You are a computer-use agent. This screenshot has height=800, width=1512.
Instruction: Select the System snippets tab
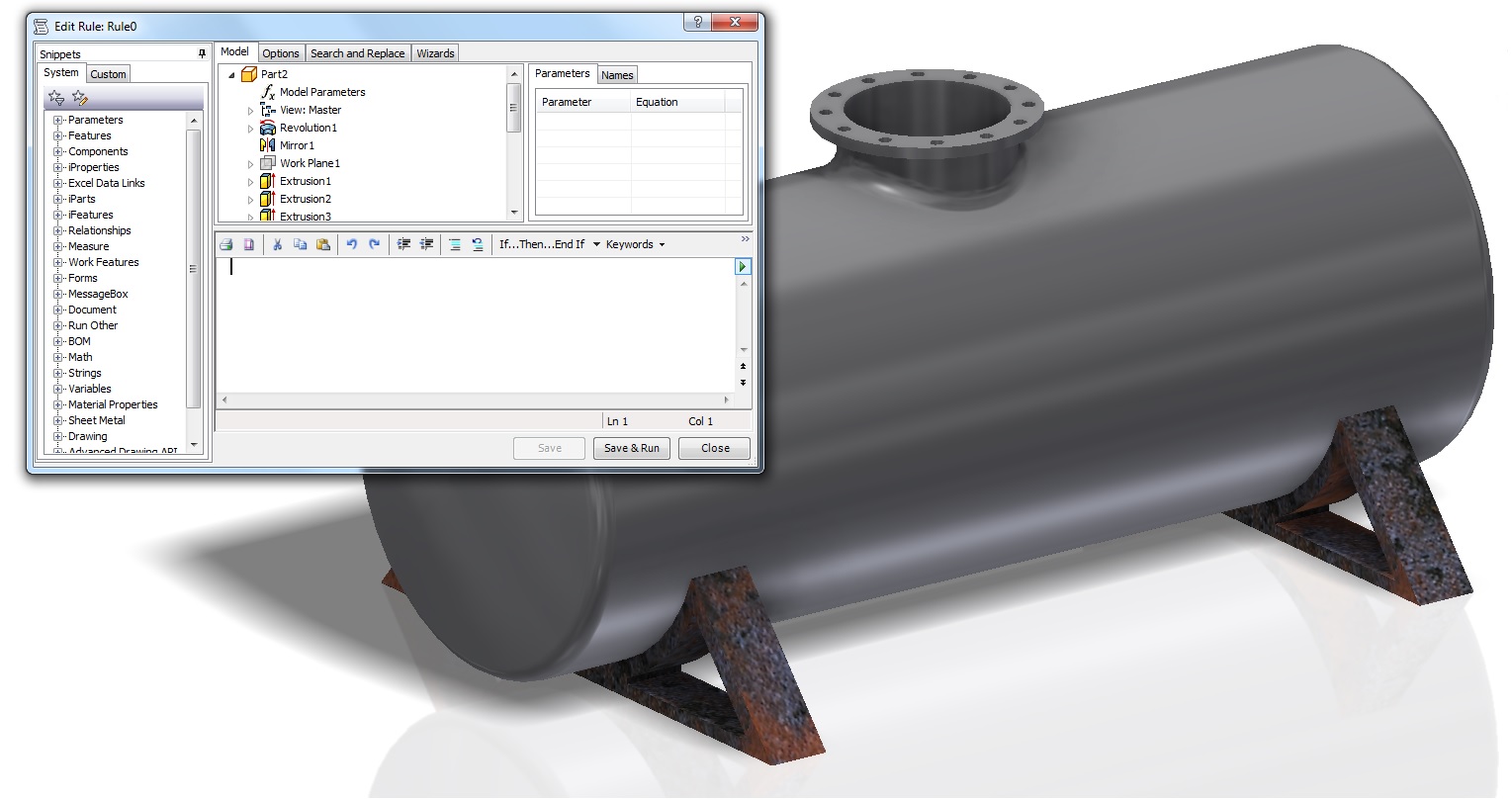(x=61, y=72)
